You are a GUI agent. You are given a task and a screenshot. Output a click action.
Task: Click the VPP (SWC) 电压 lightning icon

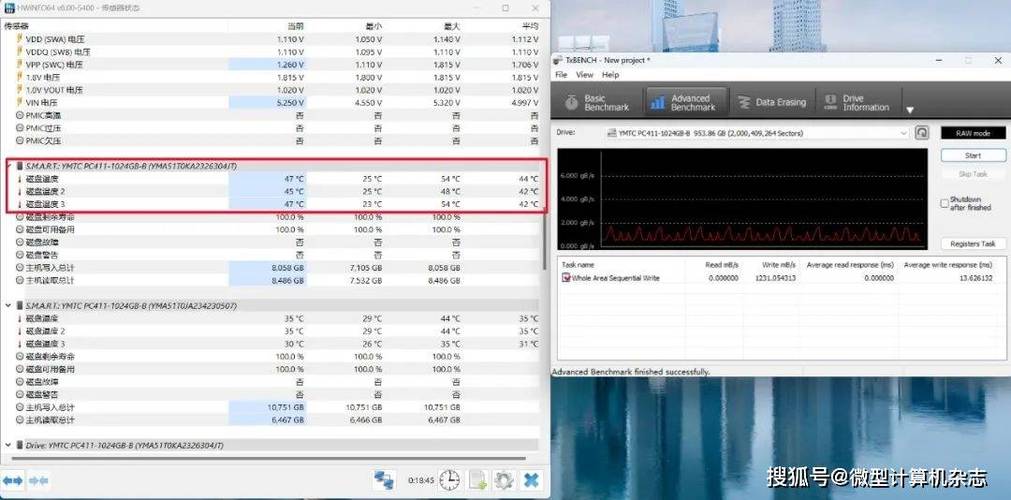point(19,65)
